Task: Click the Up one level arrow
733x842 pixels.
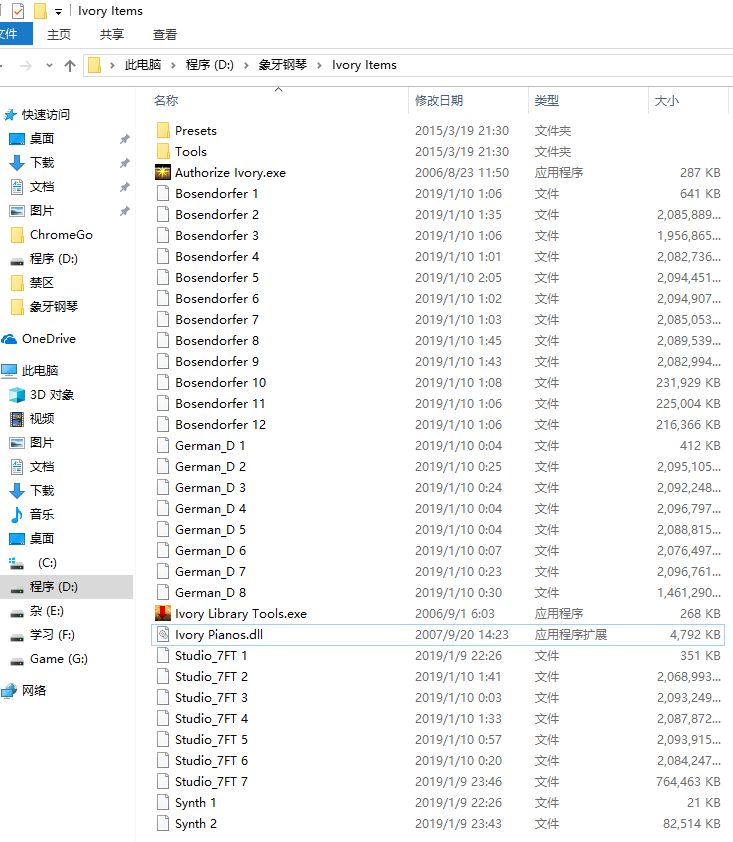Action: pos(70,66)
